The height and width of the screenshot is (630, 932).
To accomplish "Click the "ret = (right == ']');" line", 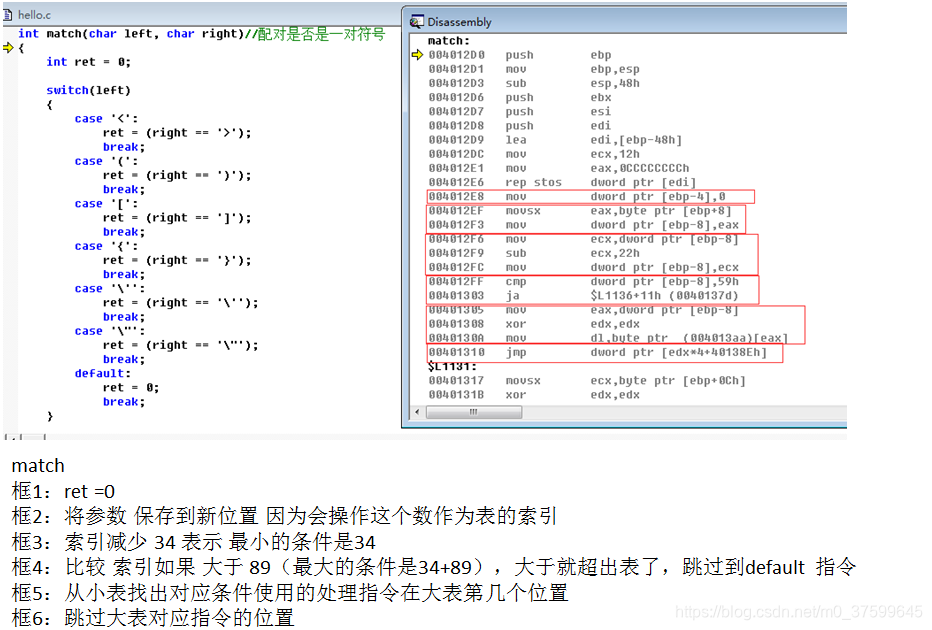I will pos(177,218).
